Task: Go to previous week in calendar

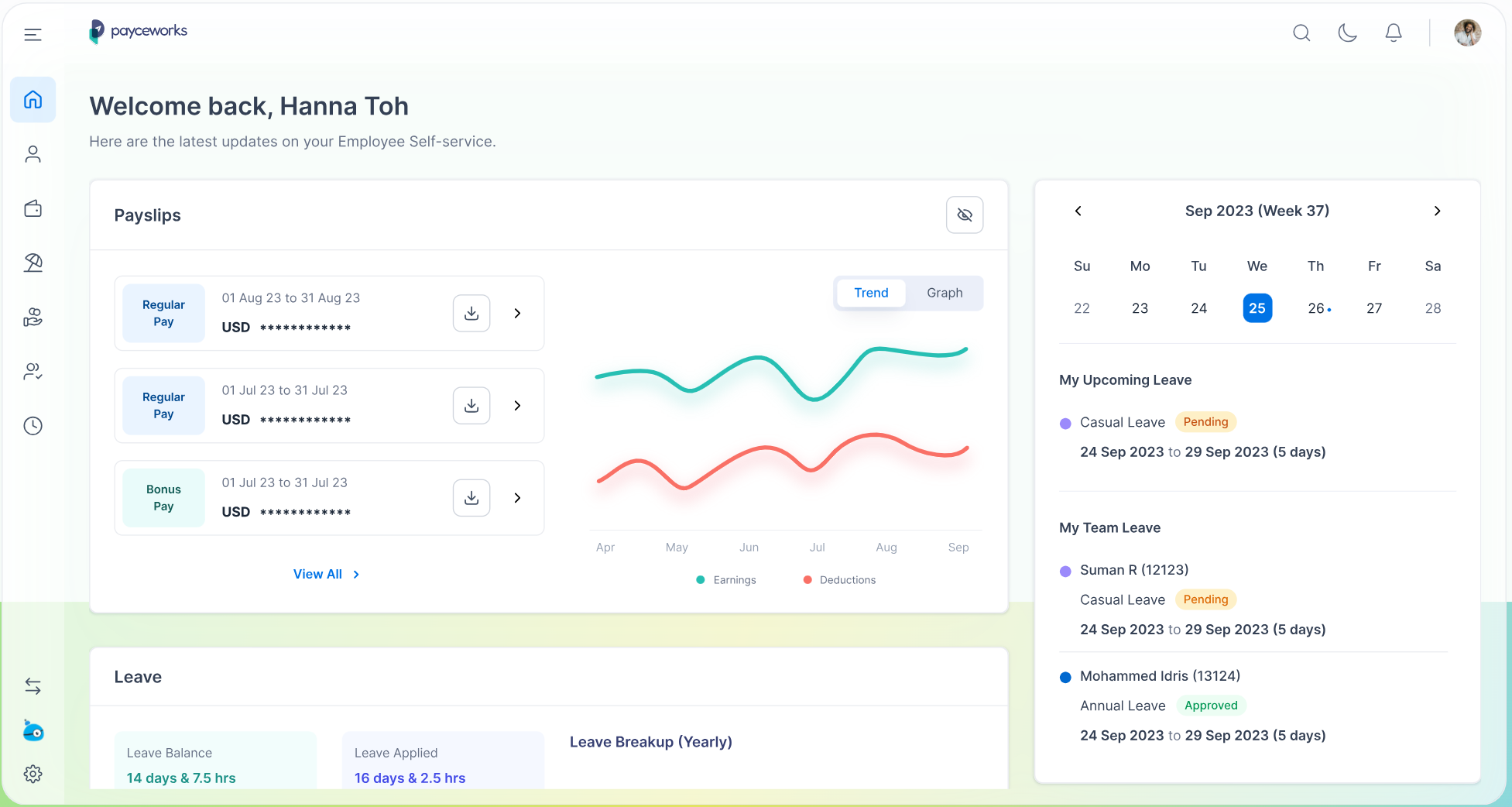Action: tap(1078, 211)
